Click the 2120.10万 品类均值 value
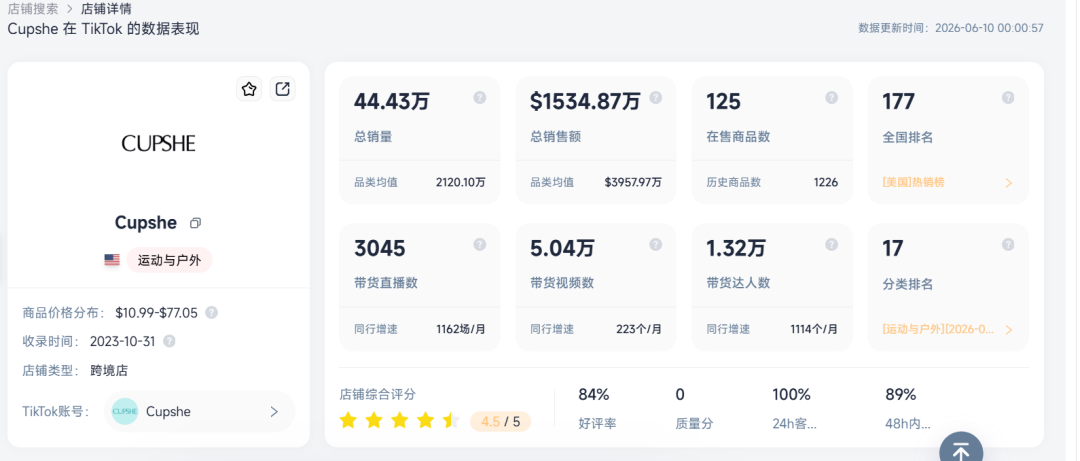 coord(461,183)
